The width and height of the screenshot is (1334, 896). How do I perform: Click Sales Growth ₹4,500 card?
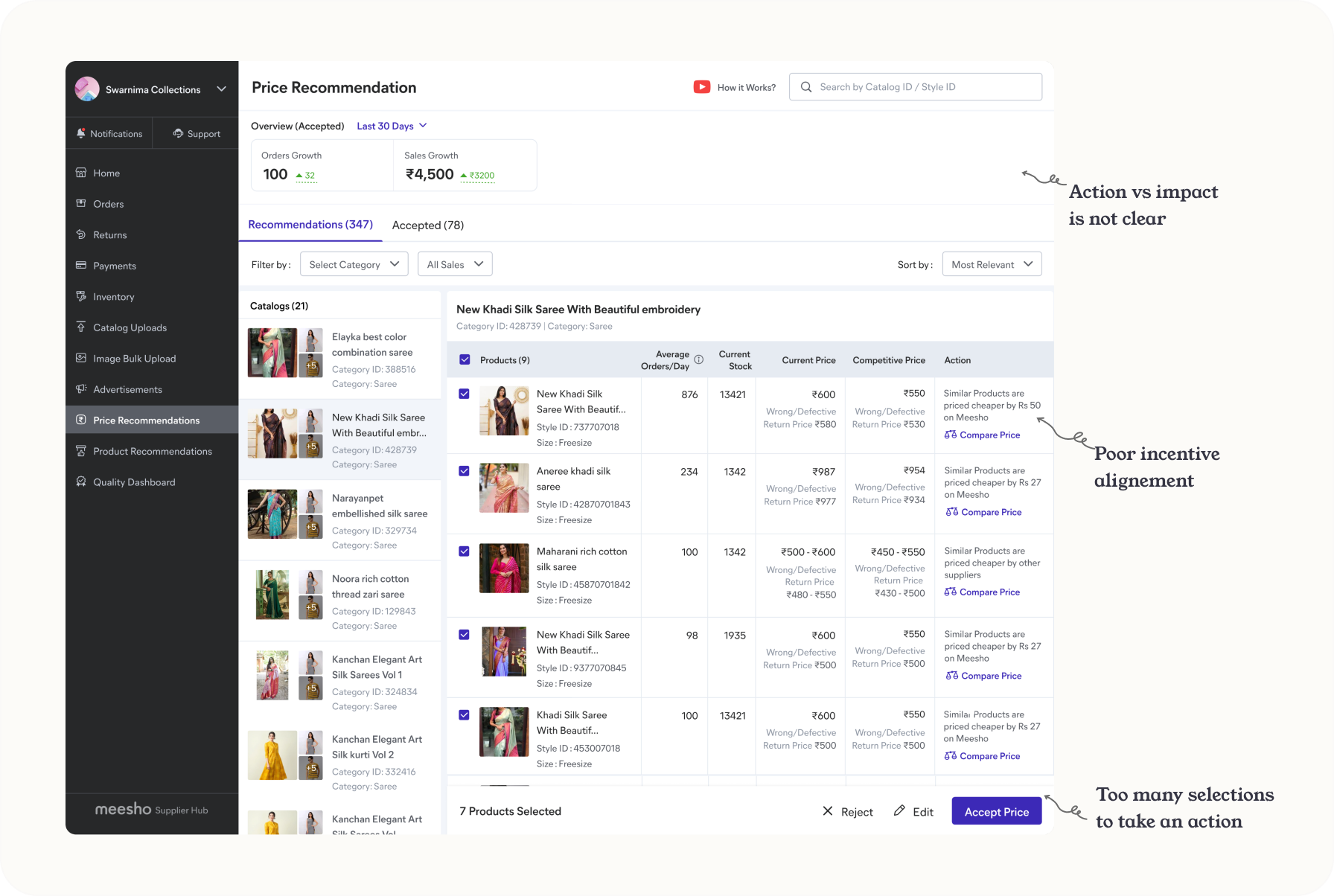(x=465, y=165)
